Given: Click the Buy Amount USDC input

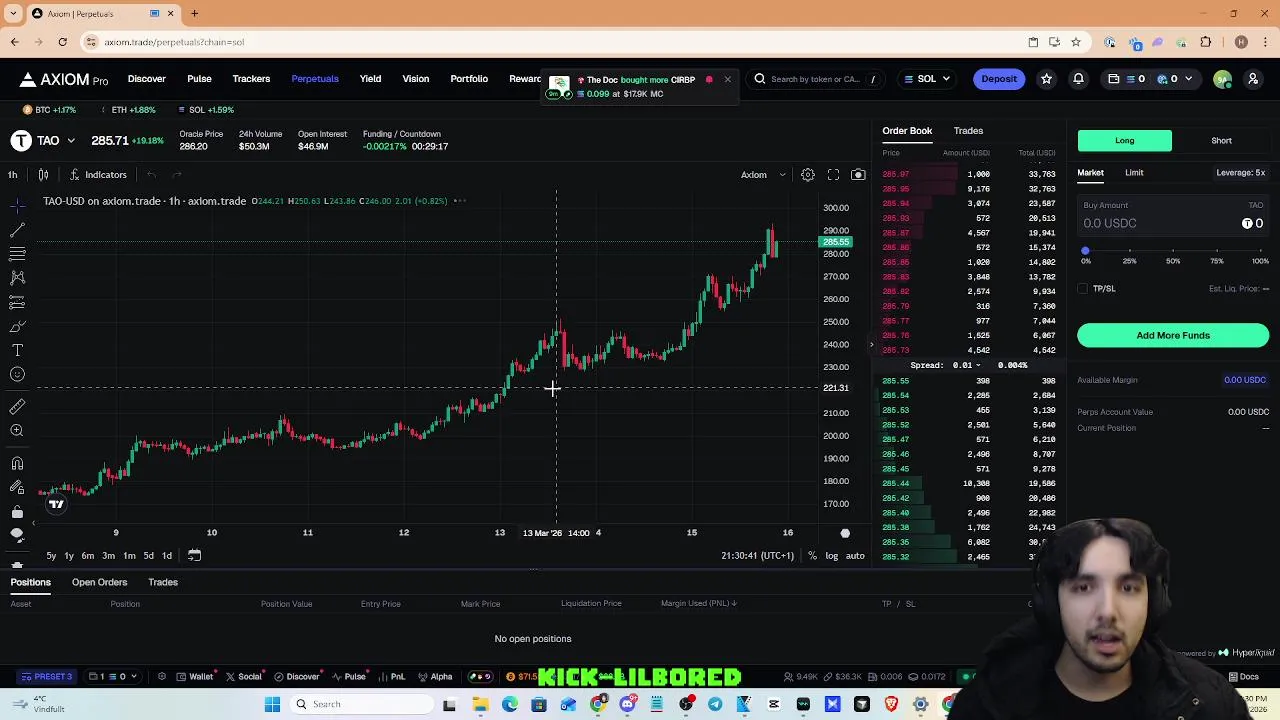Looking at the screenshot, I should (x=1173, y=216).
